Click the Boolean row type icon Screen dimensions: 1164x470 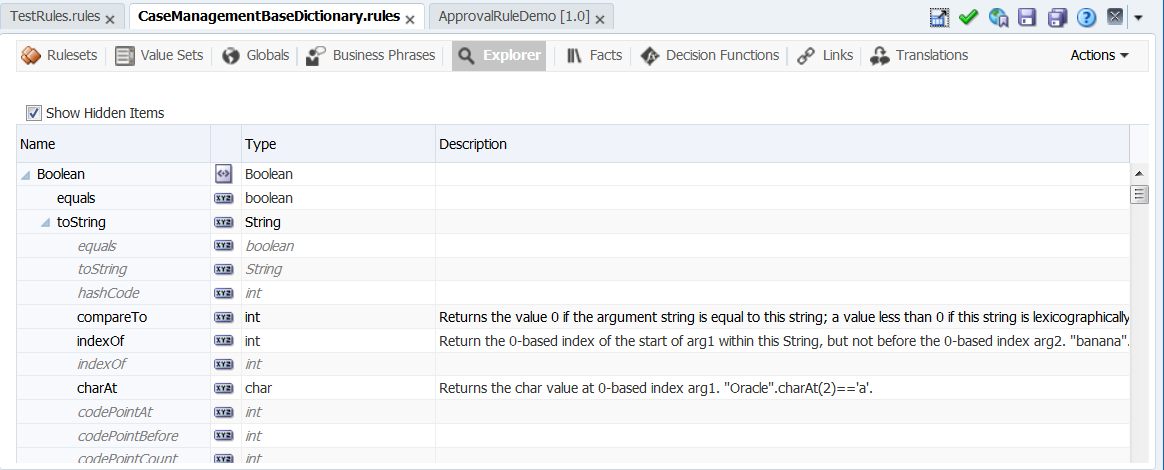point(223,174)
